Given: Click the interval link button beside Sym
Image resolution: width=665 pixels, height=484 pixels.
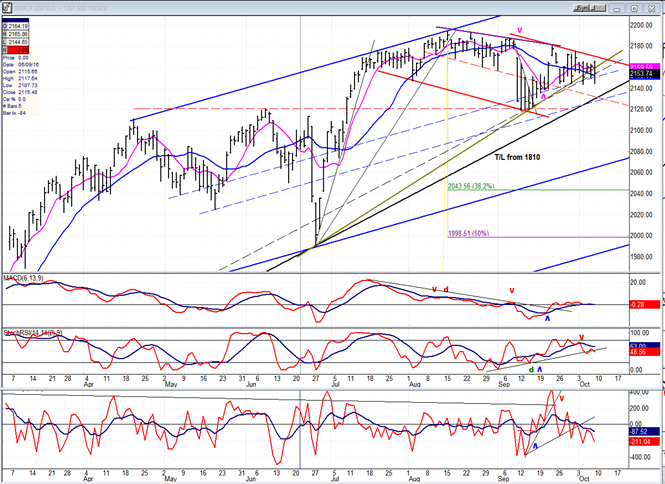Looking at the screenshot, I should tap(599, 8).
